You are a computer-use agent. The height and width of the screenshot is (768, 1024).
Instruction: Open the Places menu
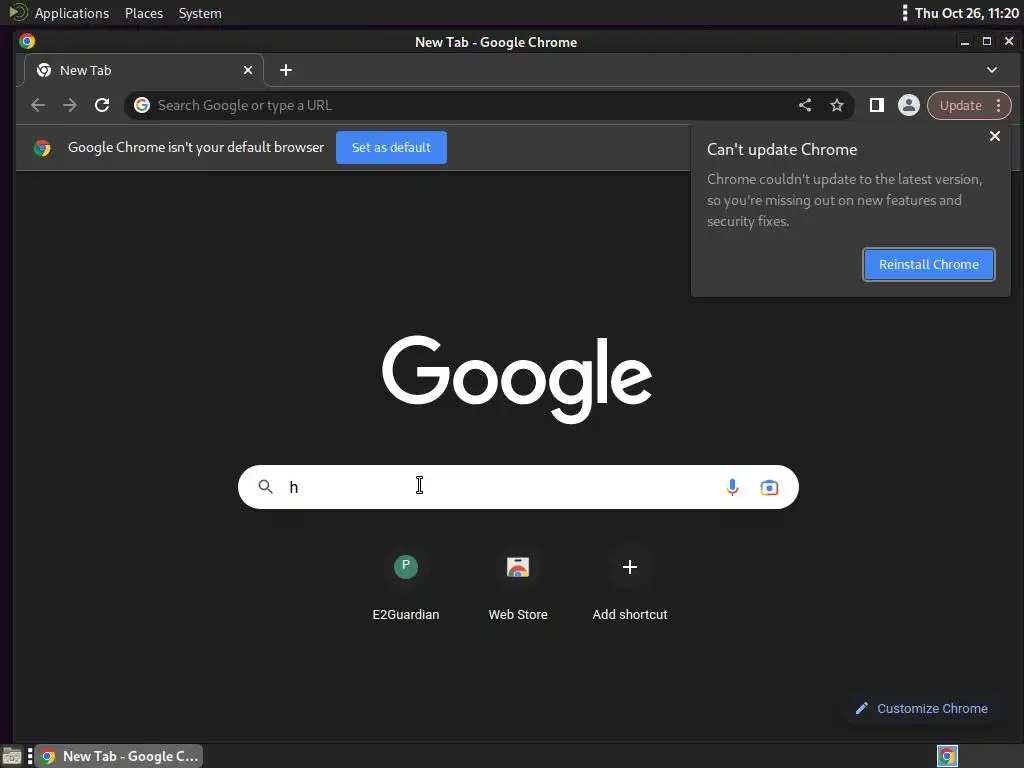(x=144, y=13)
